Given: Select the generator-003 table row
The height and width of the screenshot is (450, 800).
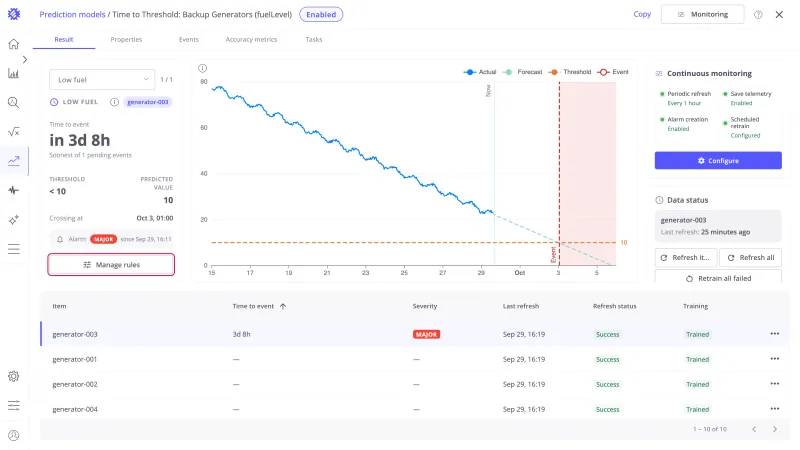Looking at the screenshot, I should pos(415,334).
